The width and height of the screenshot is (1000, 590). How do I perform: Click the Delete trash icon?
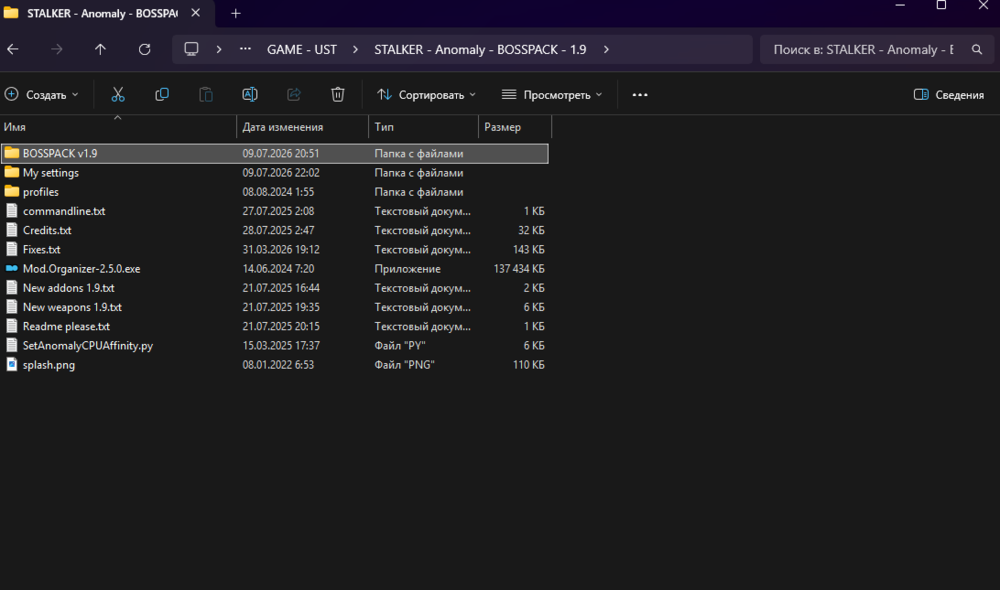(x=337, y=94)
